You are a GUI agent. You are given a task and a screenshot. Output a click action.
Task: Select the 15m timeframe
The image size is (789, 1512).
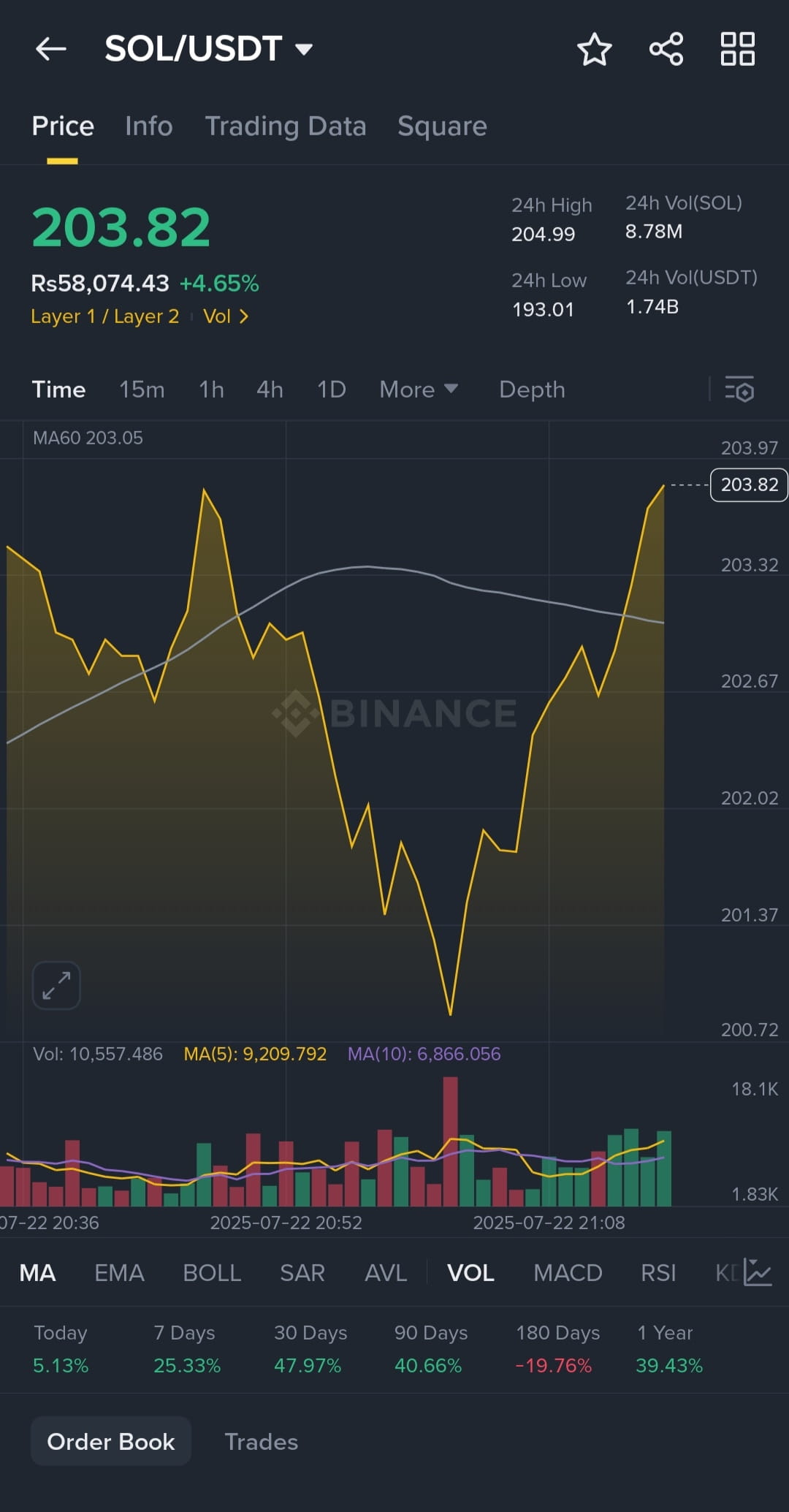[142, 390]
